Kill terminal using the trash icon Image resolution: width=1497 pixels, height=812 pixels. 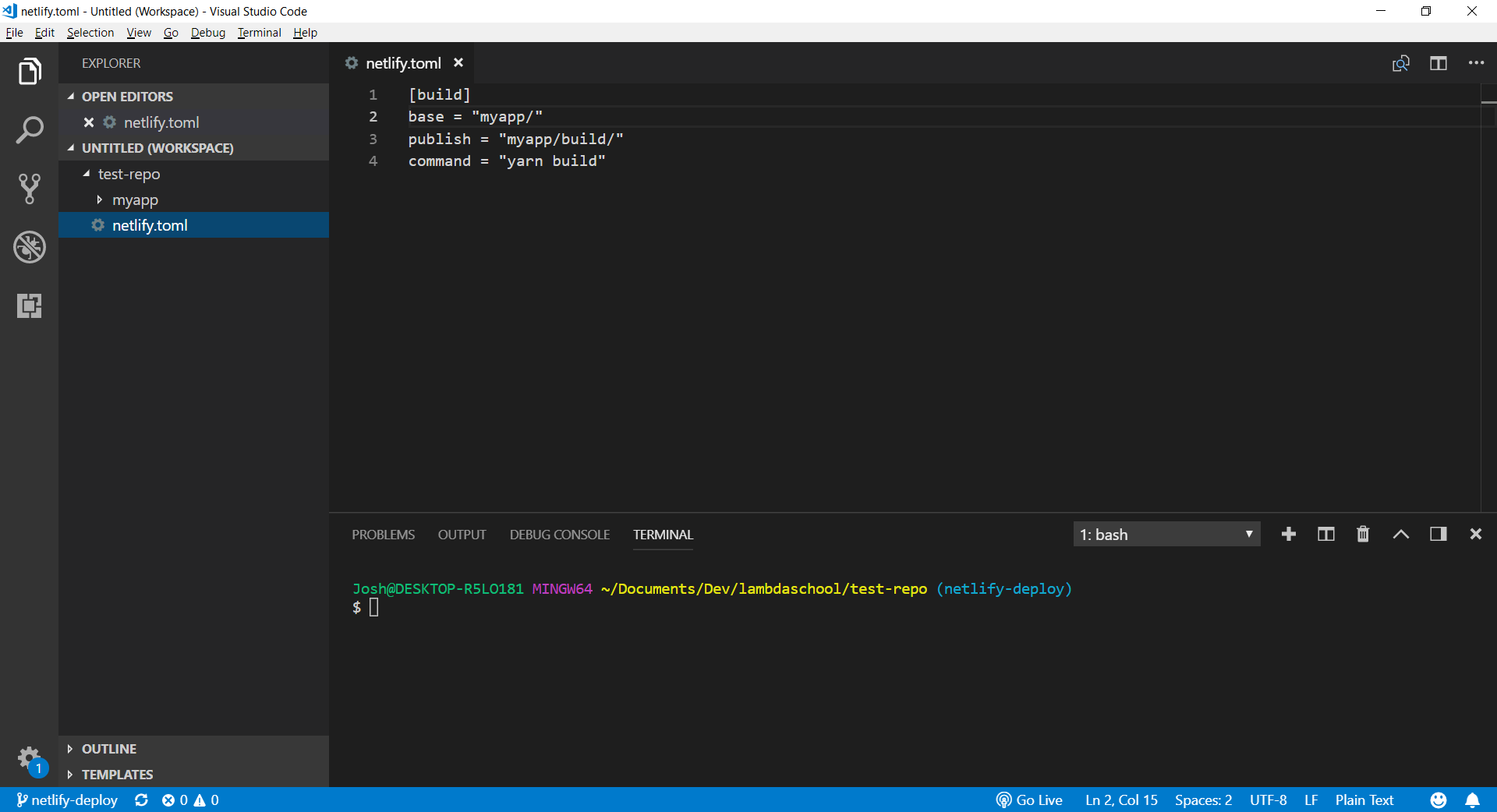point(1363,534)
